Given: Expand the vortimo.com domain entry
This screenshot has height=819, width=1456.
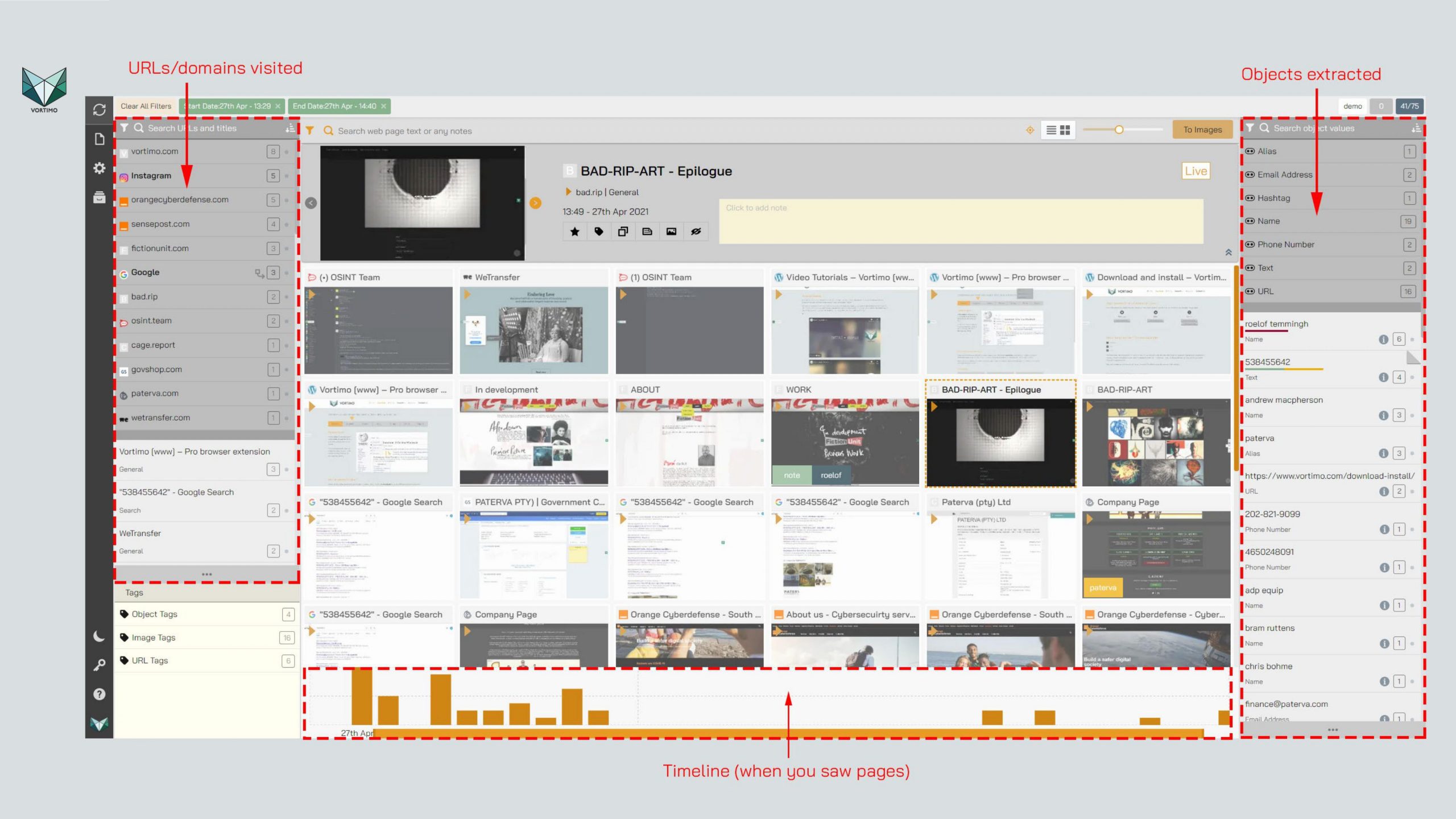Looking at the screenshot, I should (x=206, y=151).
